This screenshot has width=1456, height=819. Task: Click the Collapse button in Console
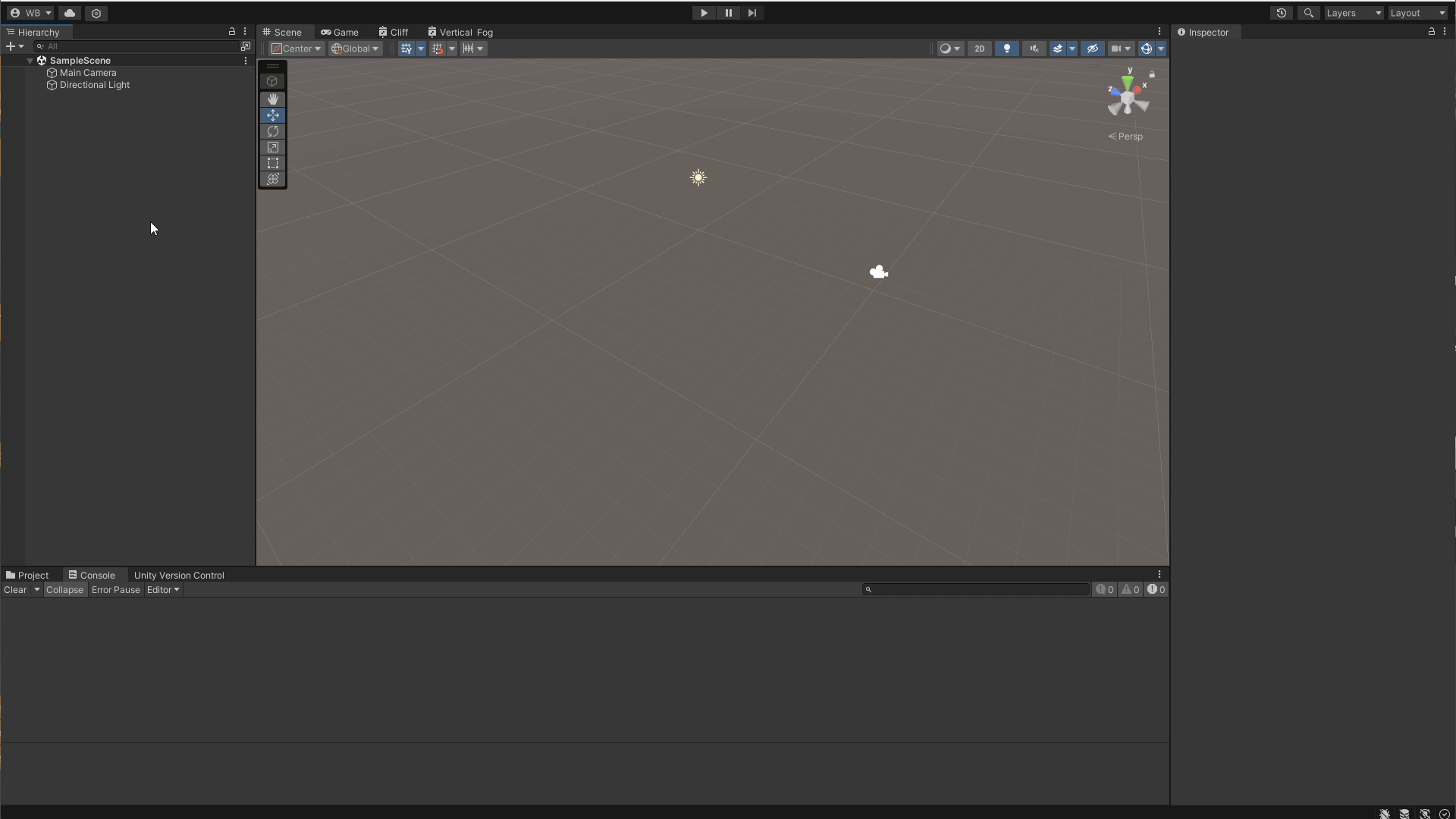coord(64,589)
